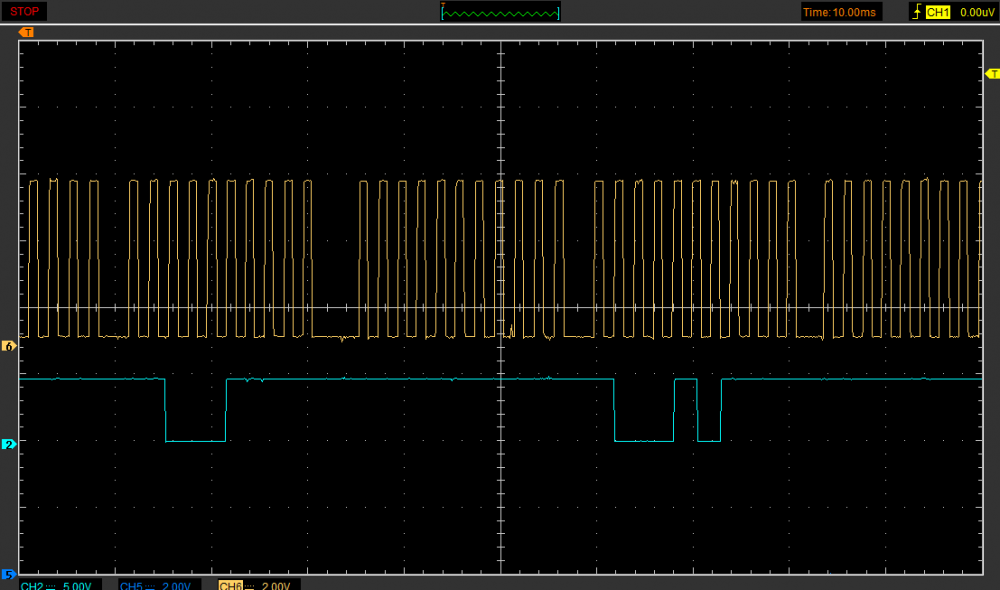Image resolution: width=1000 pixels, height=590 pixels.
Task: Click the rising-edge trigger slope icon
Action: click(915, 12)
